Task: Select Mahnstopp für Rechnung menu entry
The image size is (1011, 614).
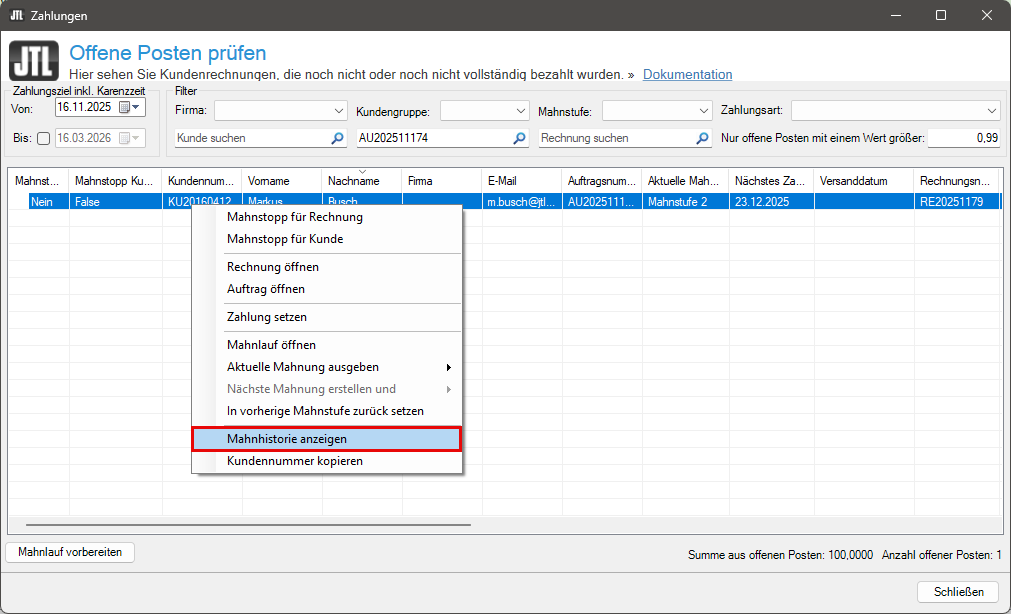Action: coord(295,217)
